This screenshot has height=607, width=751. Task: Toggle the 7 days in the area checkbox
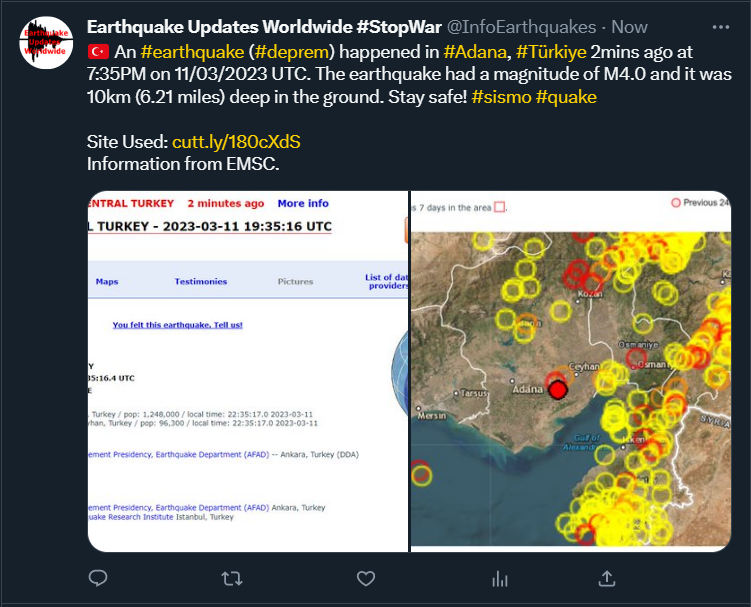click(x=500, y=207)
